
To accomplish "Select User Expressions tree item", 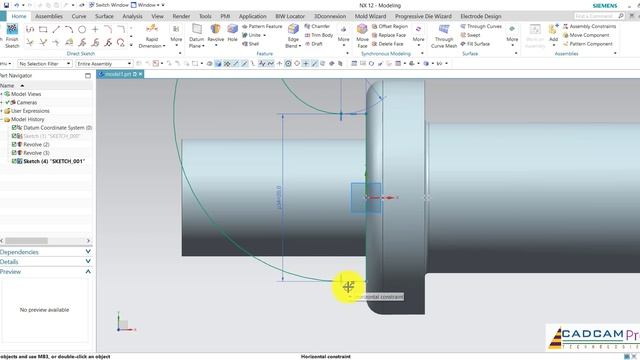I will click(30, 111).
